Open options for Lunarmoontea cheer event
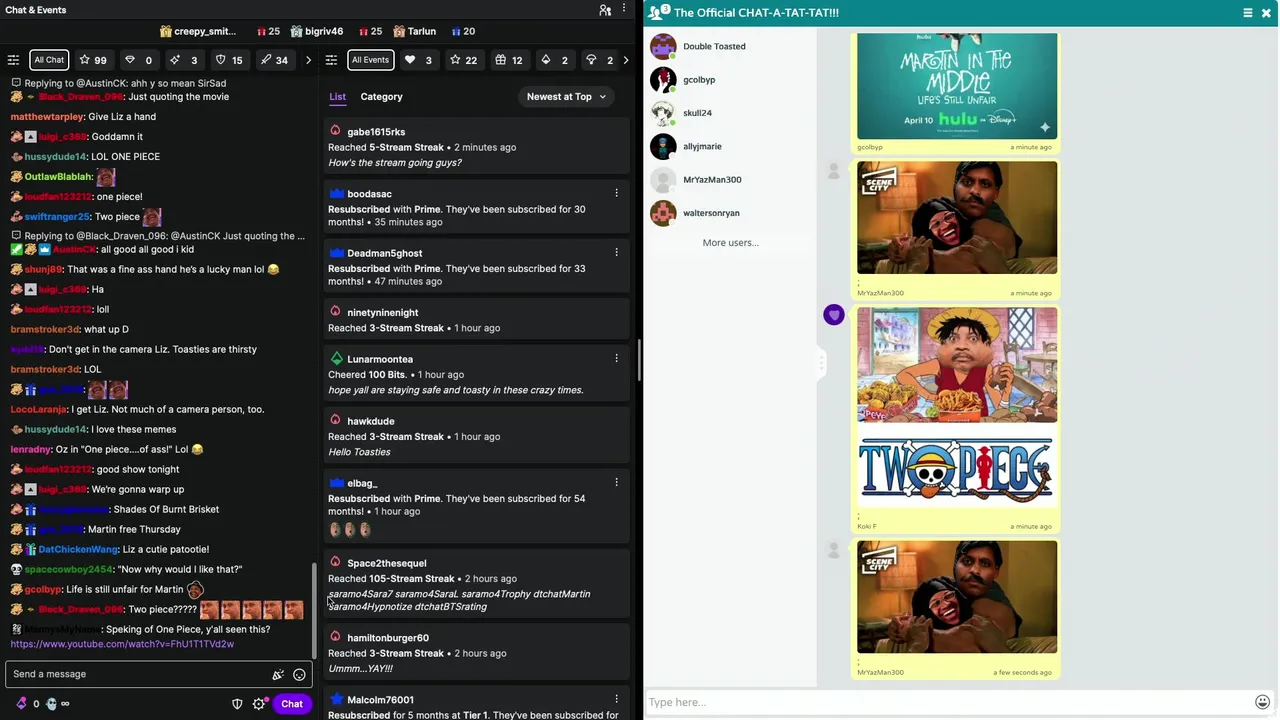1280x720 pixels. (616, 358)
